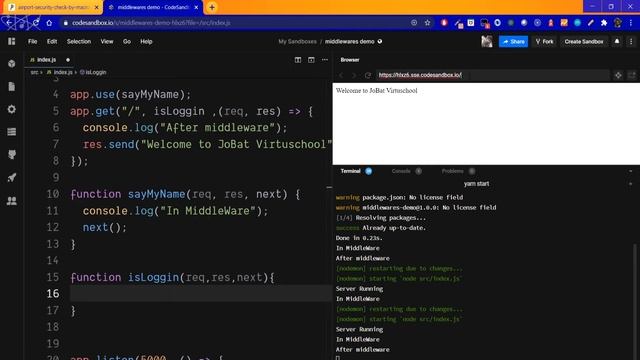
Task: Open the Sandbox Info cube icon in sidebar
Action: pos(11,64)
